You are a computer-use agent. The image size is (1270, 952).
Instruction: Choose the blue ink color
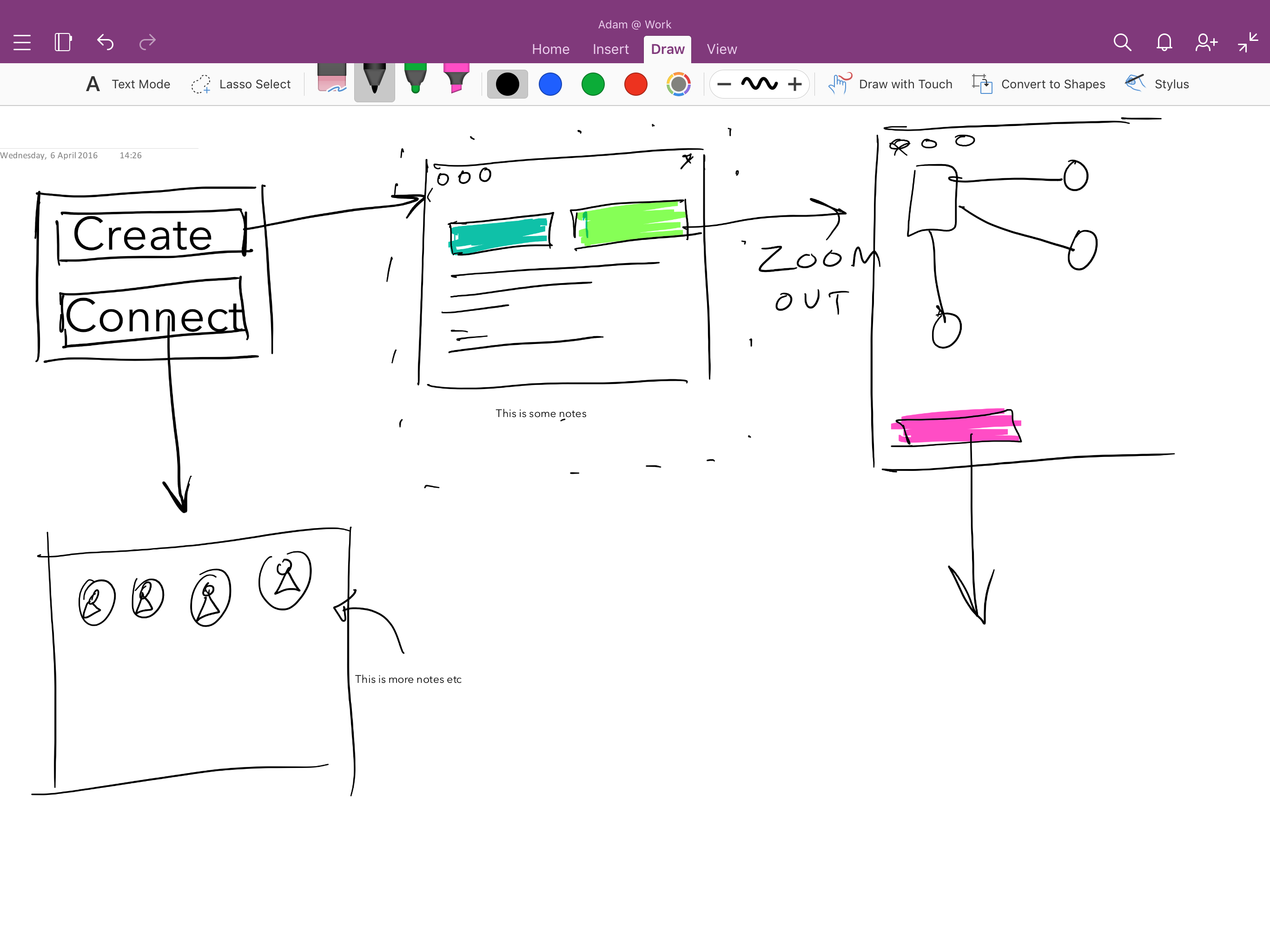[550, 85]
